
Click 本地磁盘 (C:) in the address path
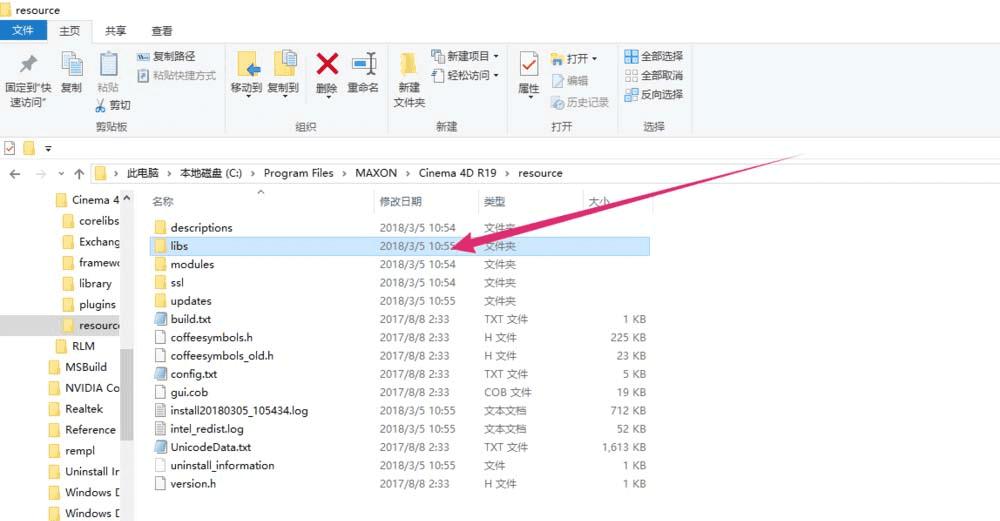(211, 173)
